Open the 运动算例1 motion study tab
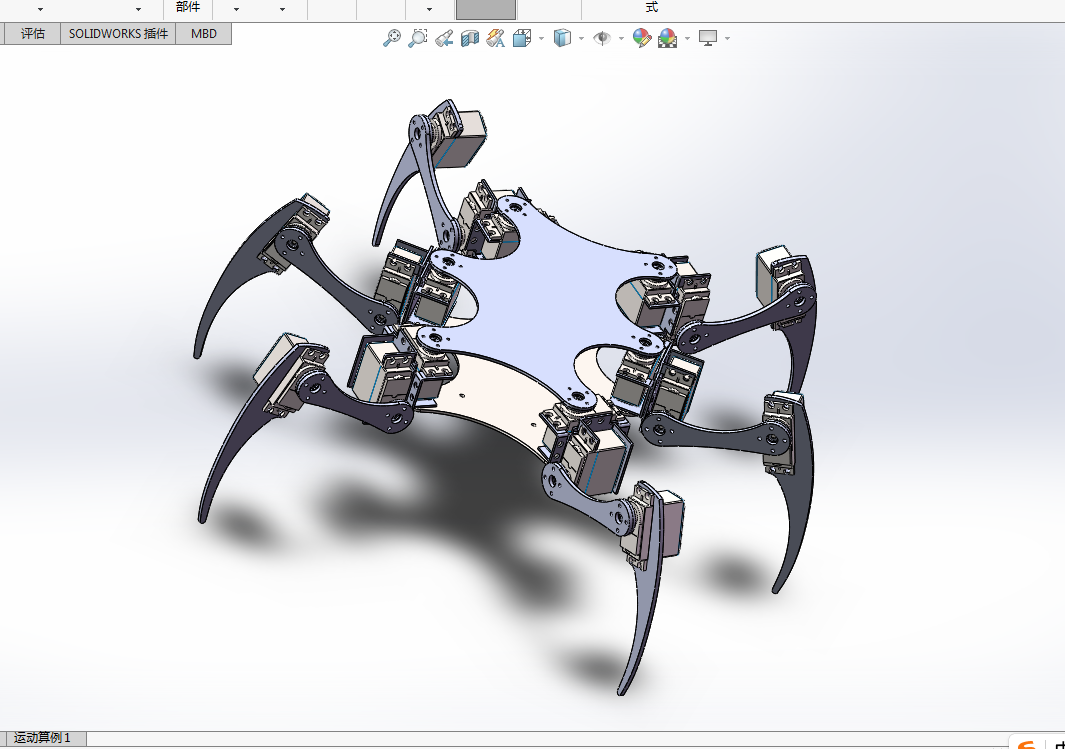 point(42,737)
